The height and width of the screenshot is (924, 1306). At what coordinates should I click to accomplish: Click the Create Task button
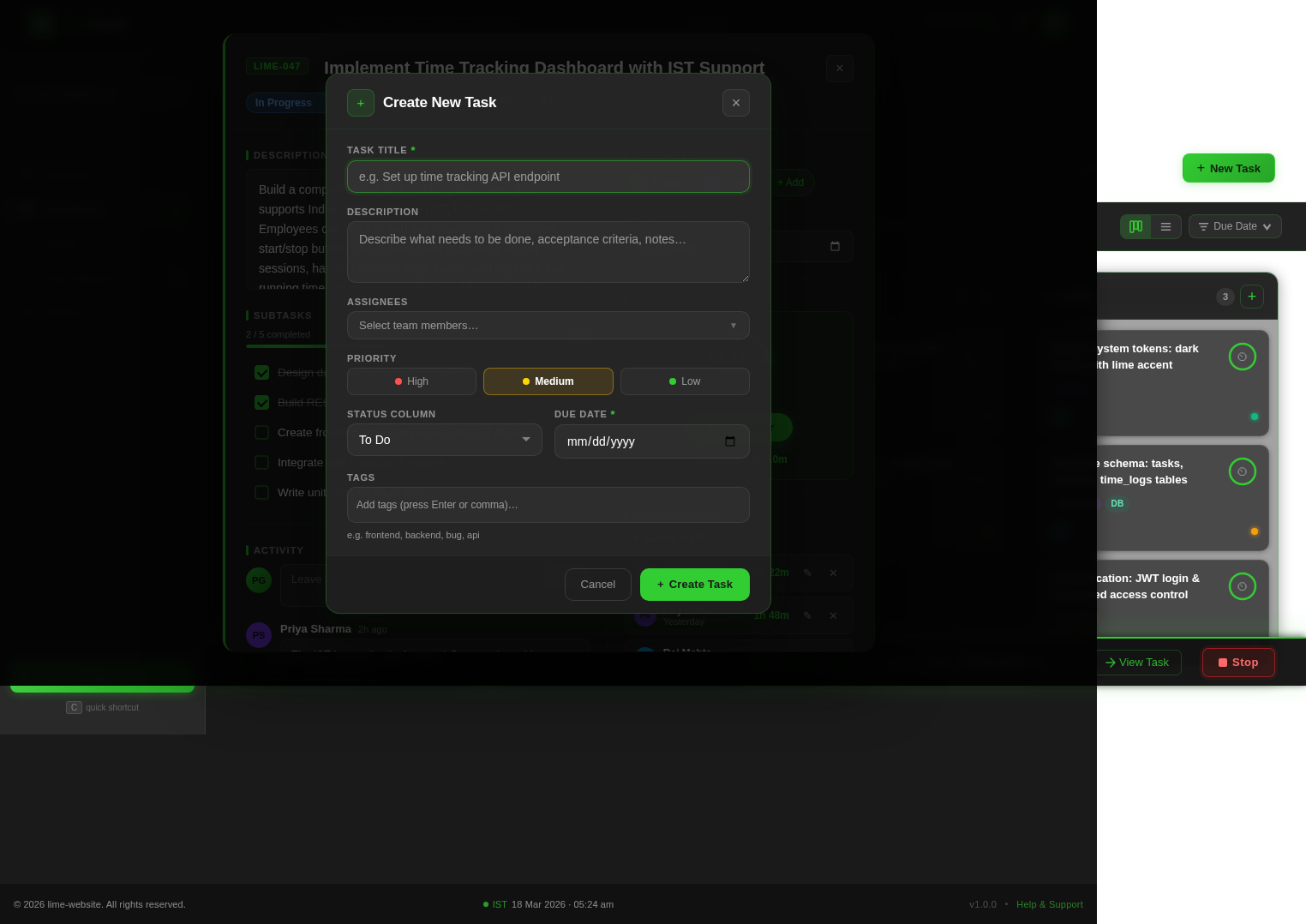point(695,585)
